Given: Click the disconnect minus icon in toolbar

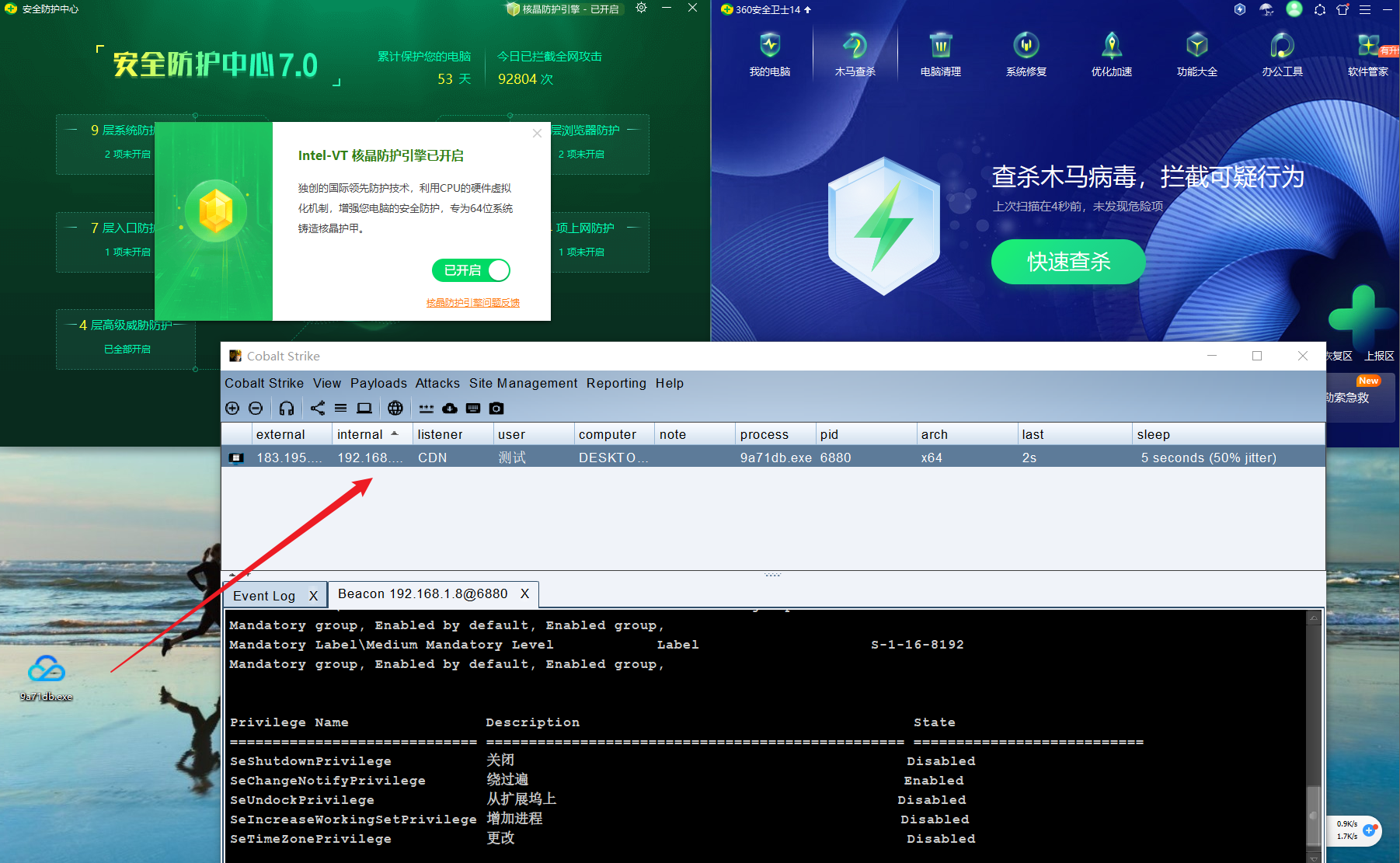Looking at the screenshot, I should [256, 409].
